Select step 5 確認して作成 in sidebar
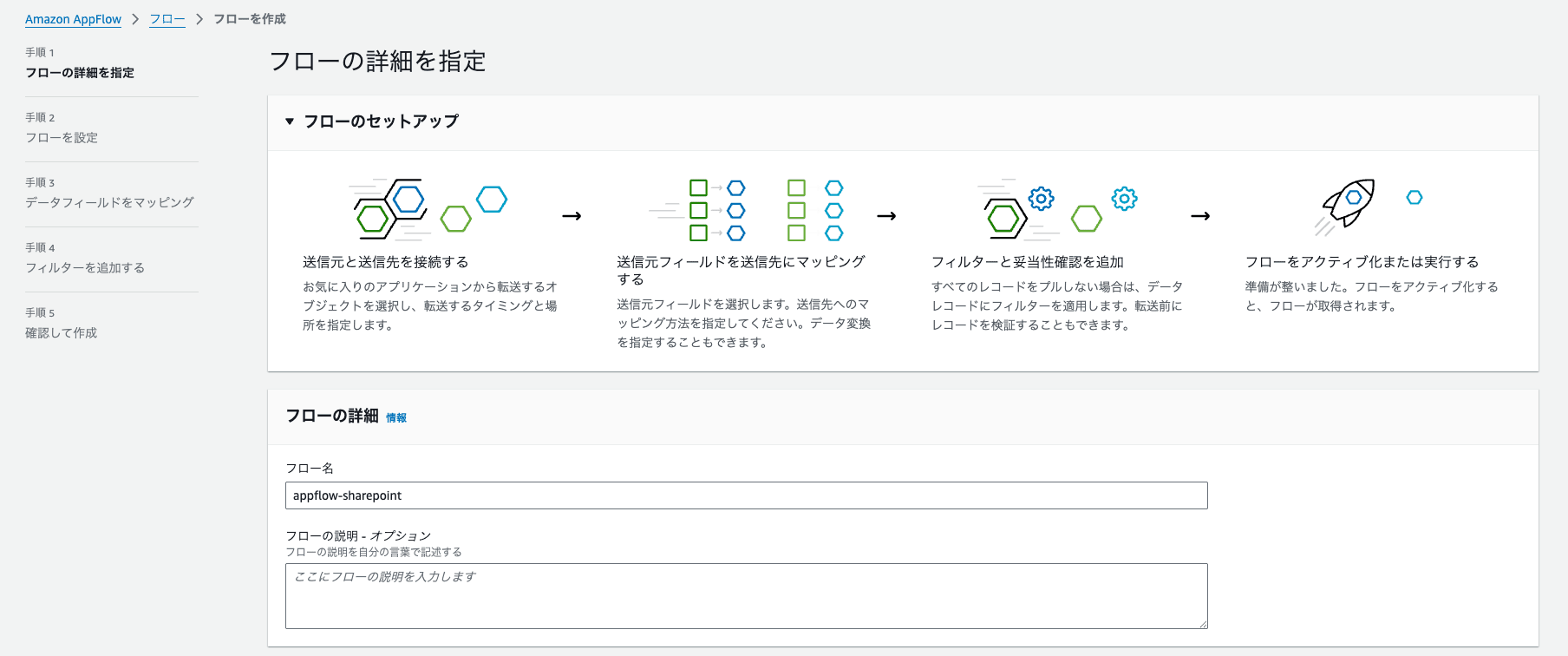 tap(61, 333)
